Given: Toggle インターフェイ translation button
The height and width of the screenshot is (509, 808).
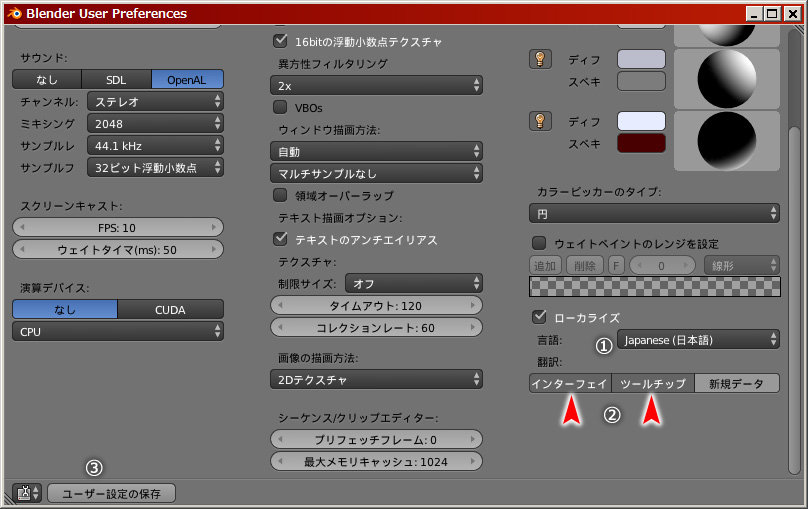Looking at the screenshot, I should (x=570, y=383).
